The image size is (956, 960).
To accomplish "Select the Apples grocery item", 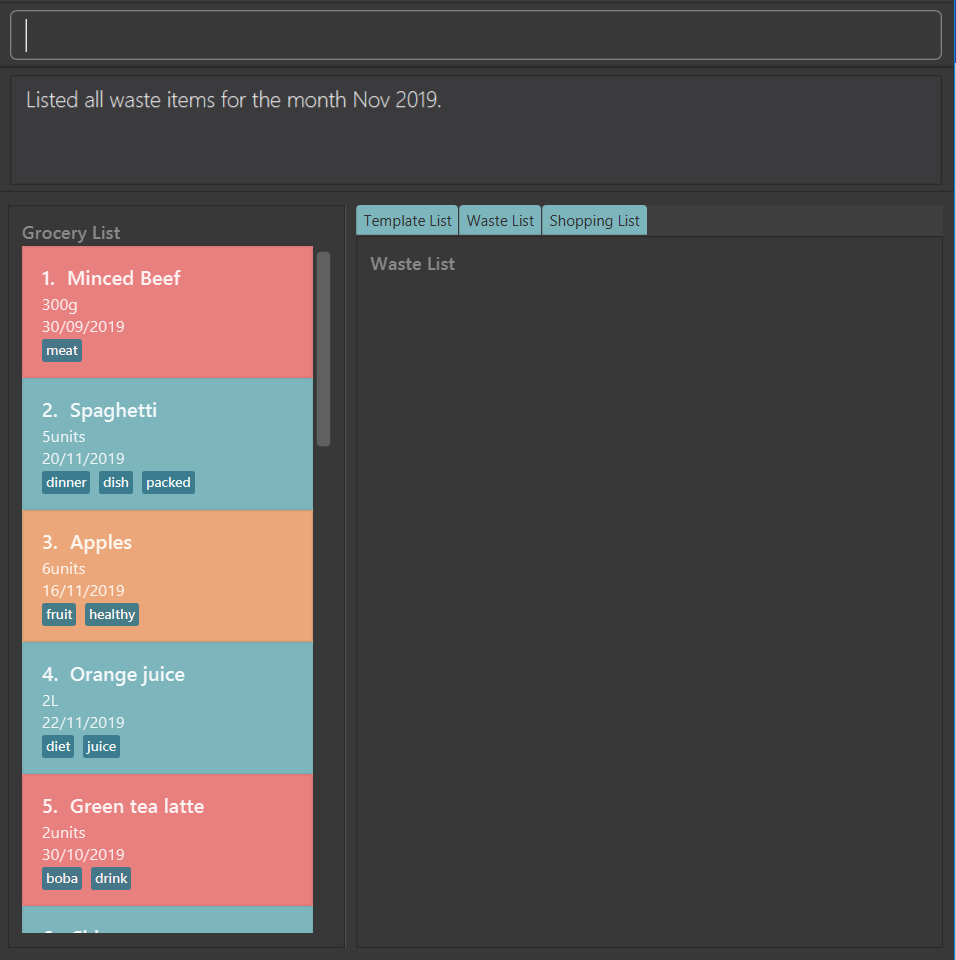I will coord(167,576).
